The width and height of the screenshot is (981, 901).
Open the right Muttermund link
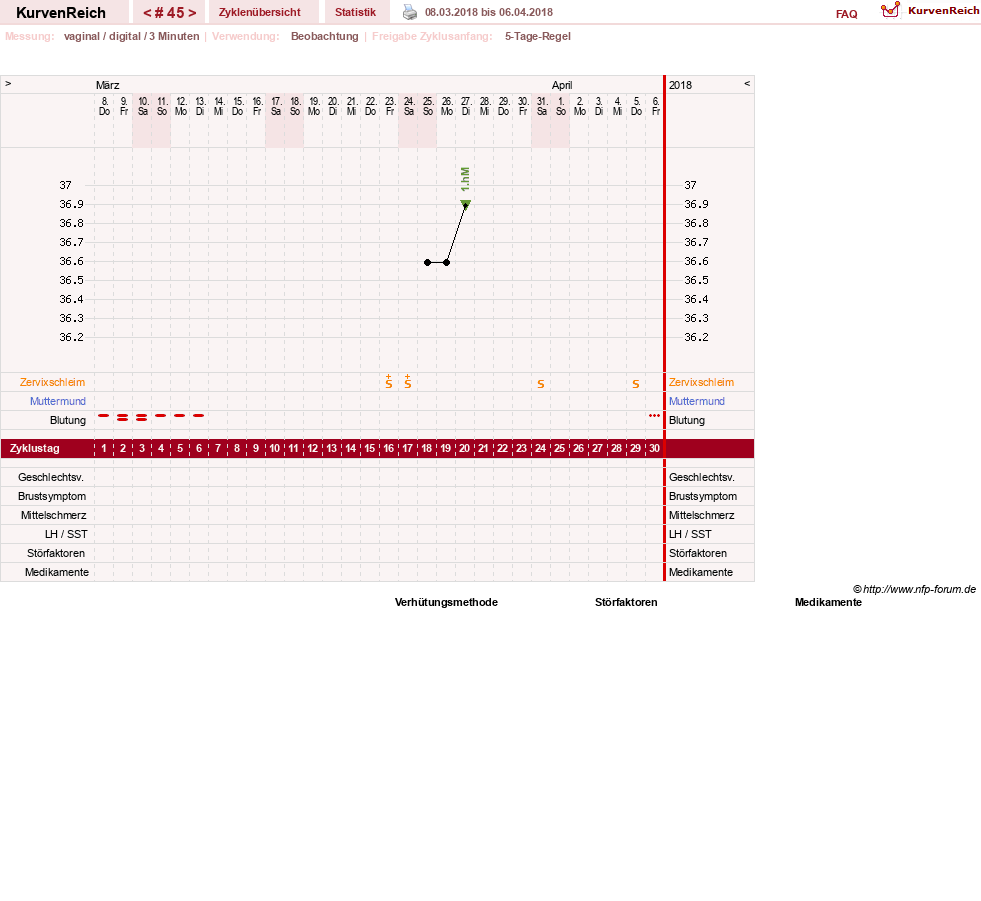click(x=697, y=401)
